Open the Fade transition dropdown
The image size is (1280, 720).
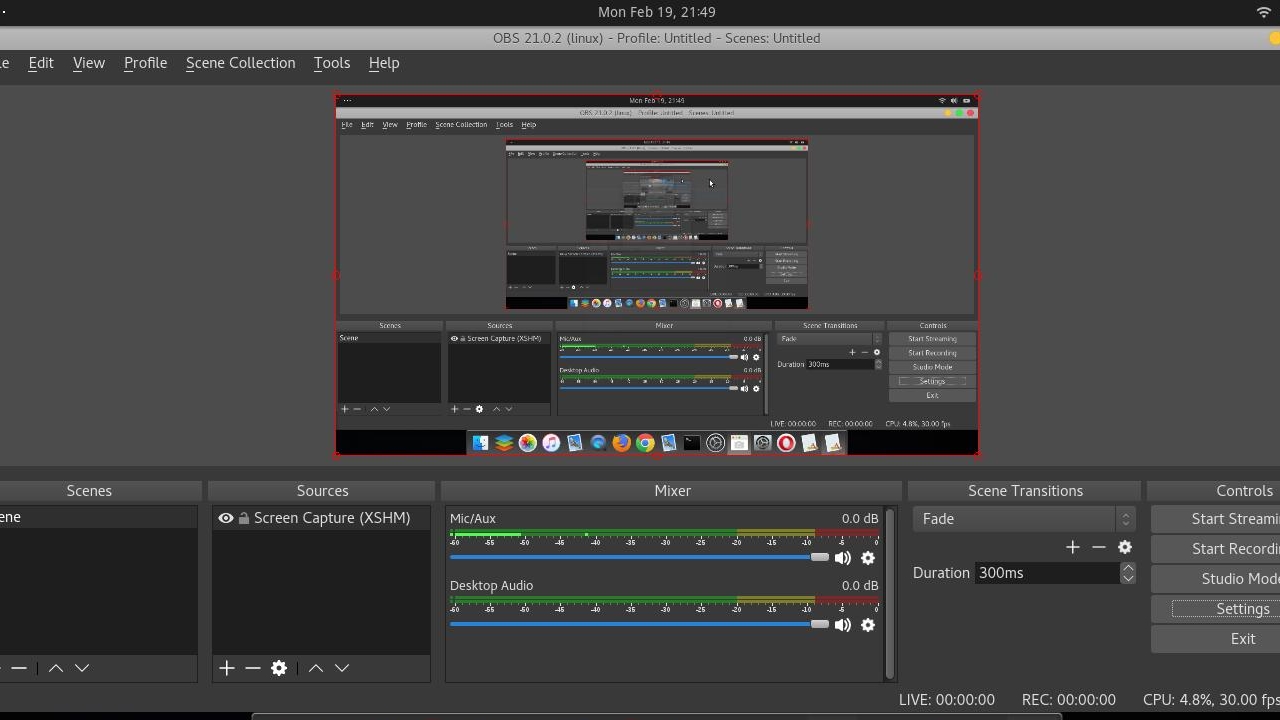coord(1024,519)
